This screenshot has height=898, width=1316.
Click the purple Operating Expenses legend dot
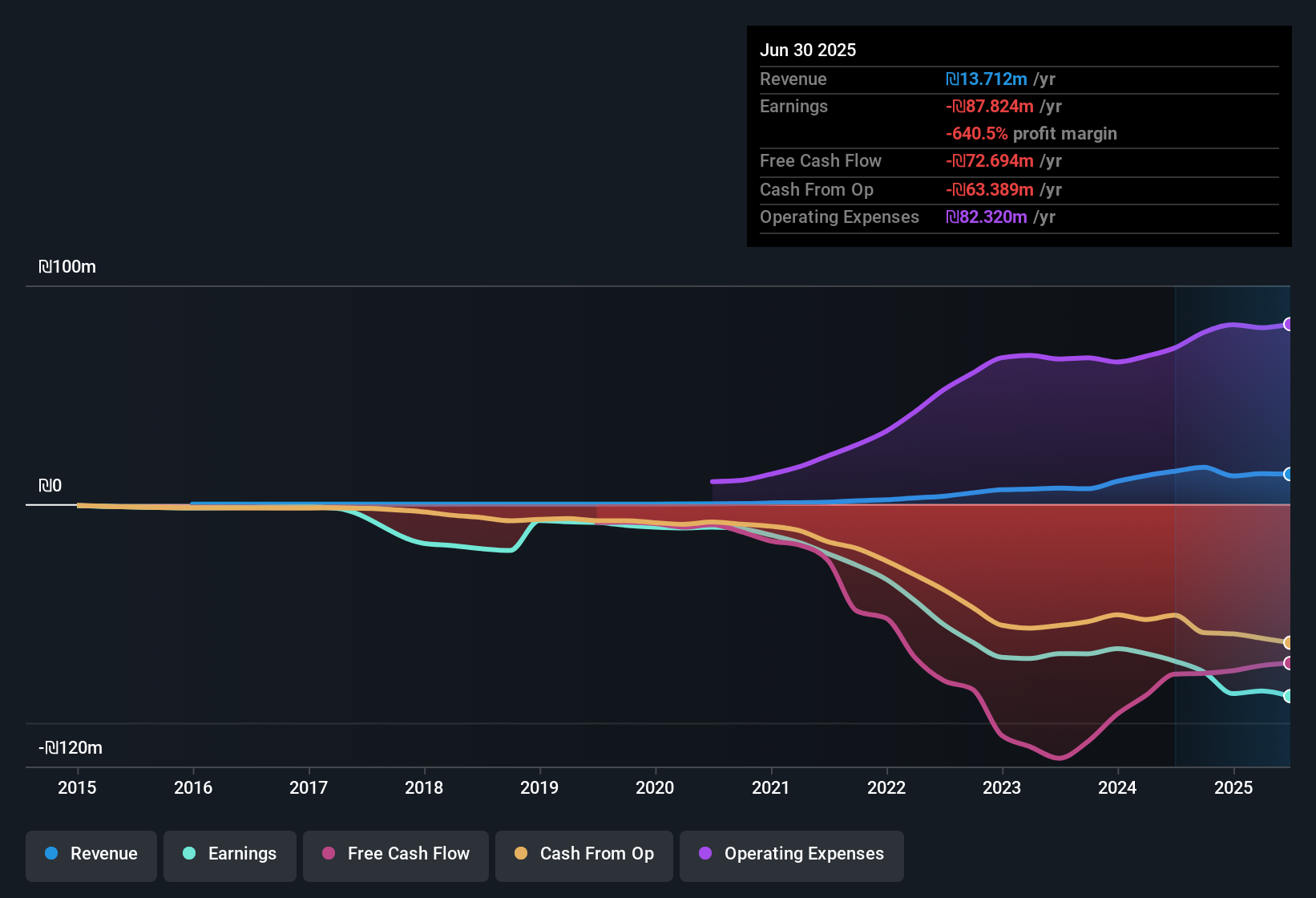pos(705,853)
